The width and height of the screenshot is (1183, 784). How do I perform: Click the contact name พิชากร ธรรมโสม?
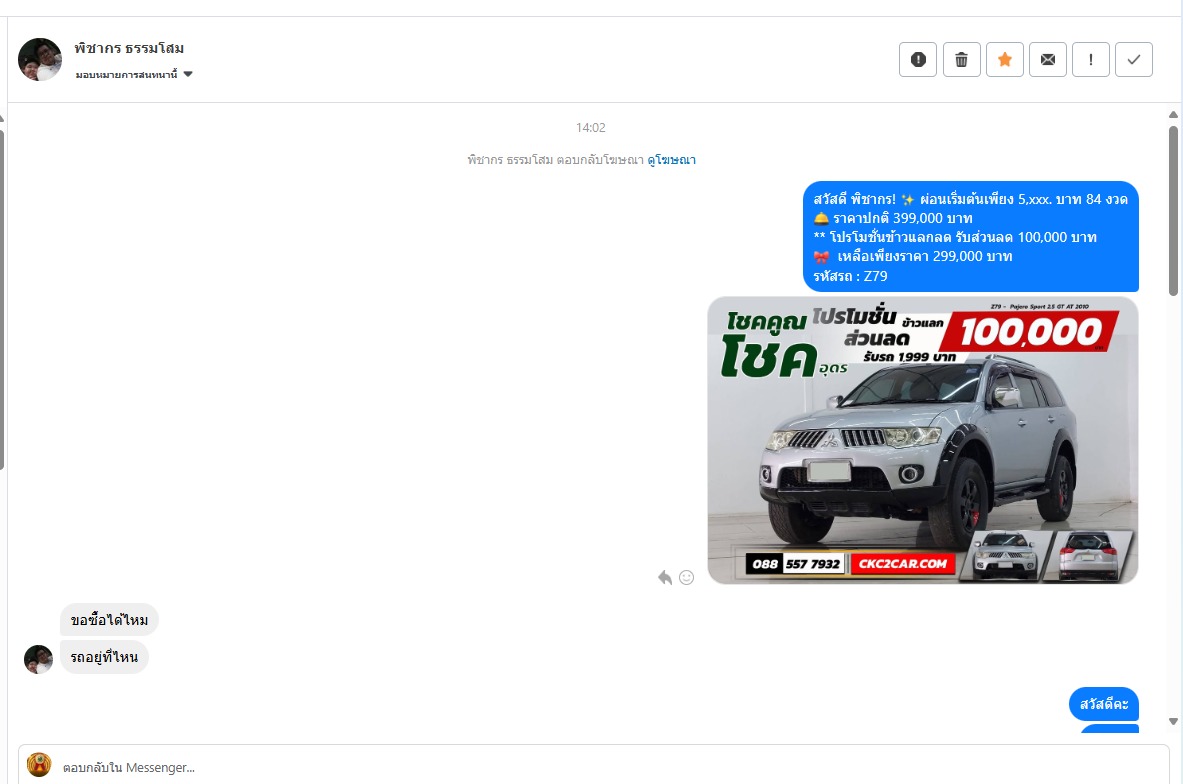(129, 48)
